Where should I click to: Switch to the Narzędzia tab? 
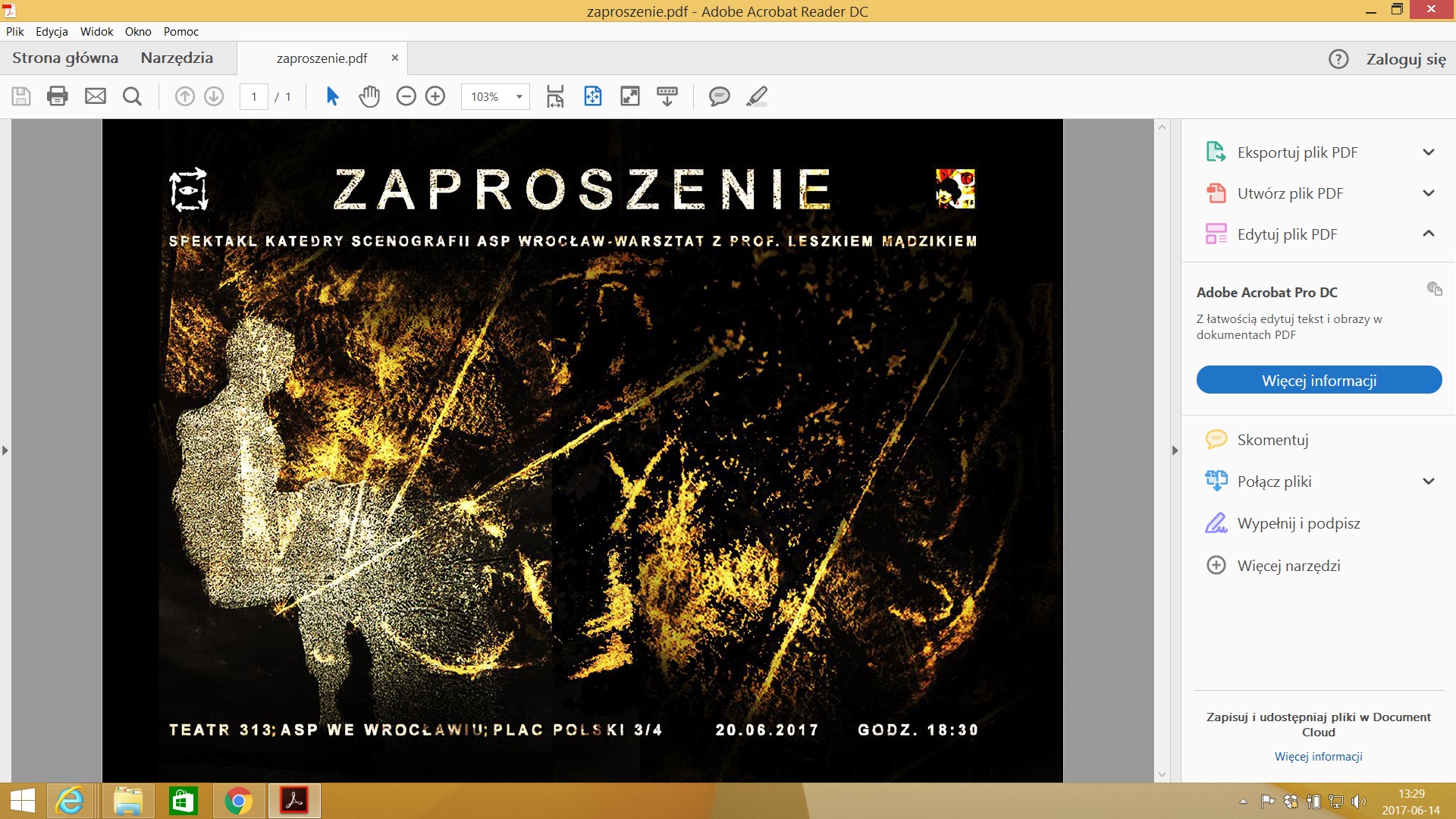click(177, 58)
